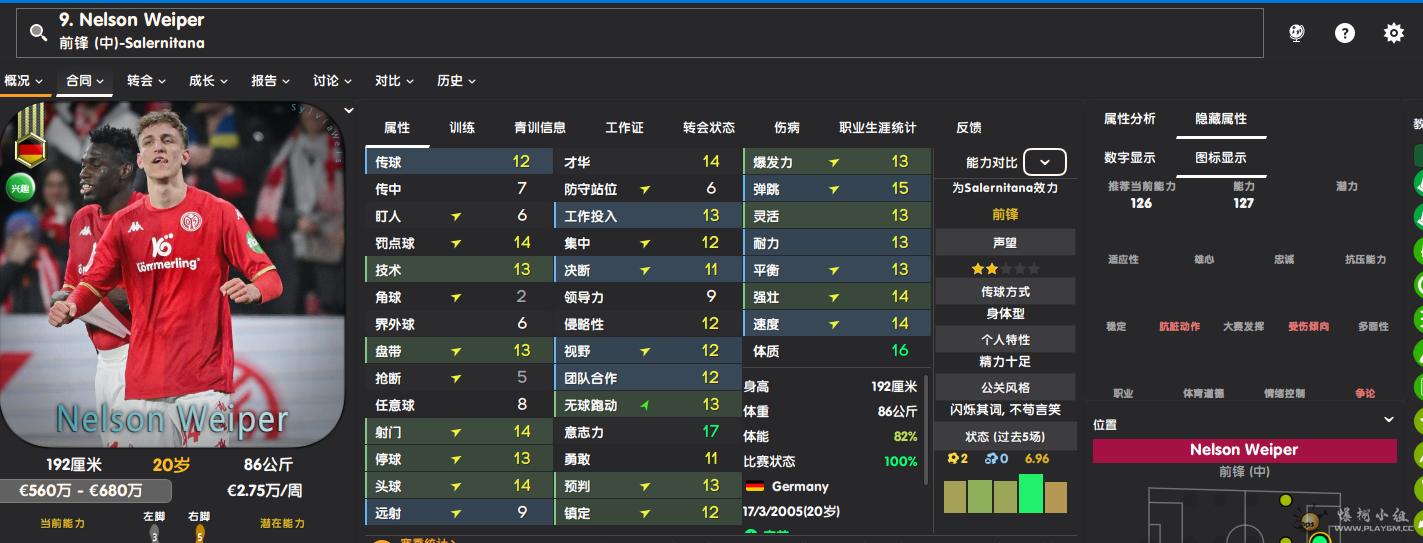Select the 反馈 feedback tab
1423x543 pixels.
(969, 128)
